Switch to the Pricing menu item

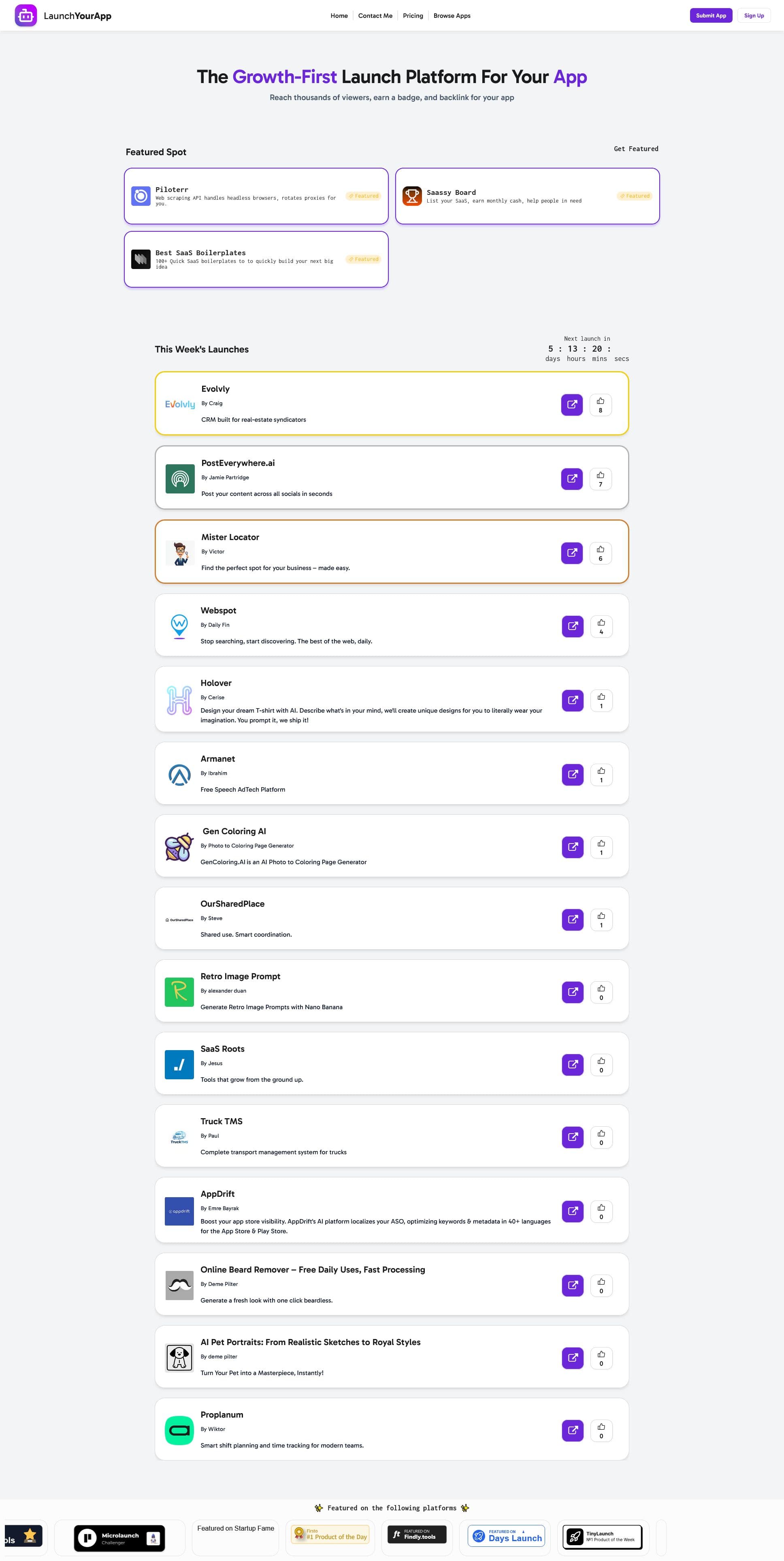click(x=413, y=15)
